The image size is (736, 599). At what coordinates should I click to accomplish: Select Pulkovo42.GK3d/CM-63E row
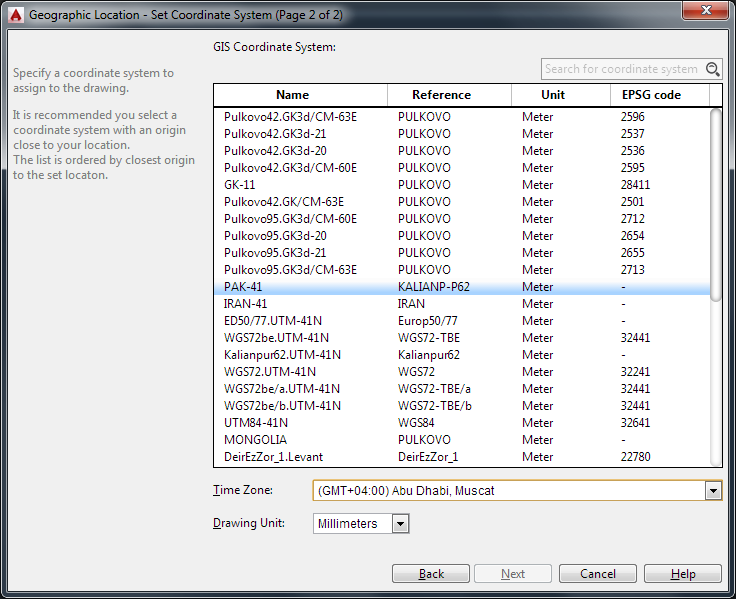pos(462,117)
